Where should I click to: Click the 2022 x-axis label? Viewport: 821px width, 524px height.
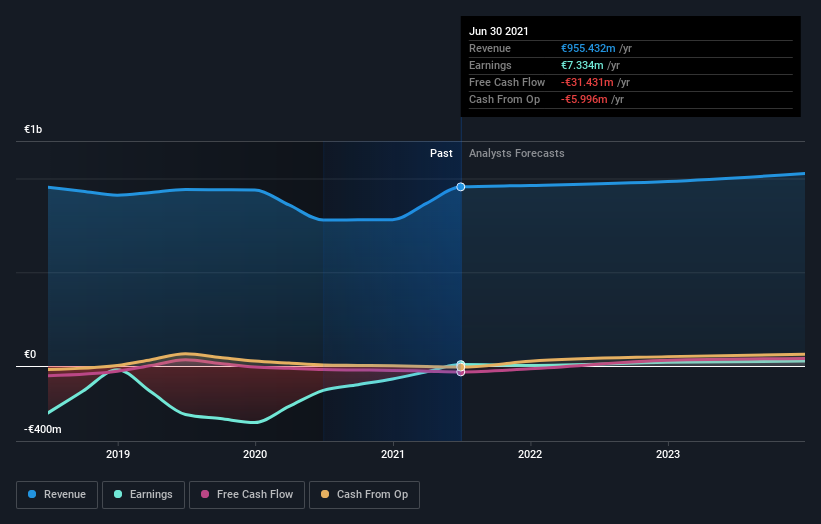pyautogui.click(x=530, y=454)
